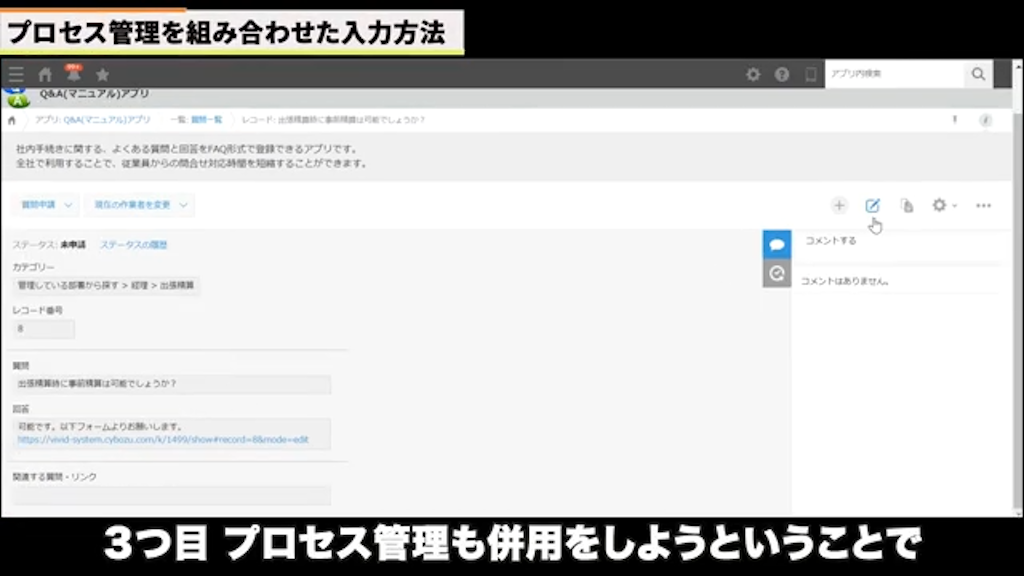Click the mobile view icon
The width and height of the screenshot is (1024, 576).
pos(812,73)
